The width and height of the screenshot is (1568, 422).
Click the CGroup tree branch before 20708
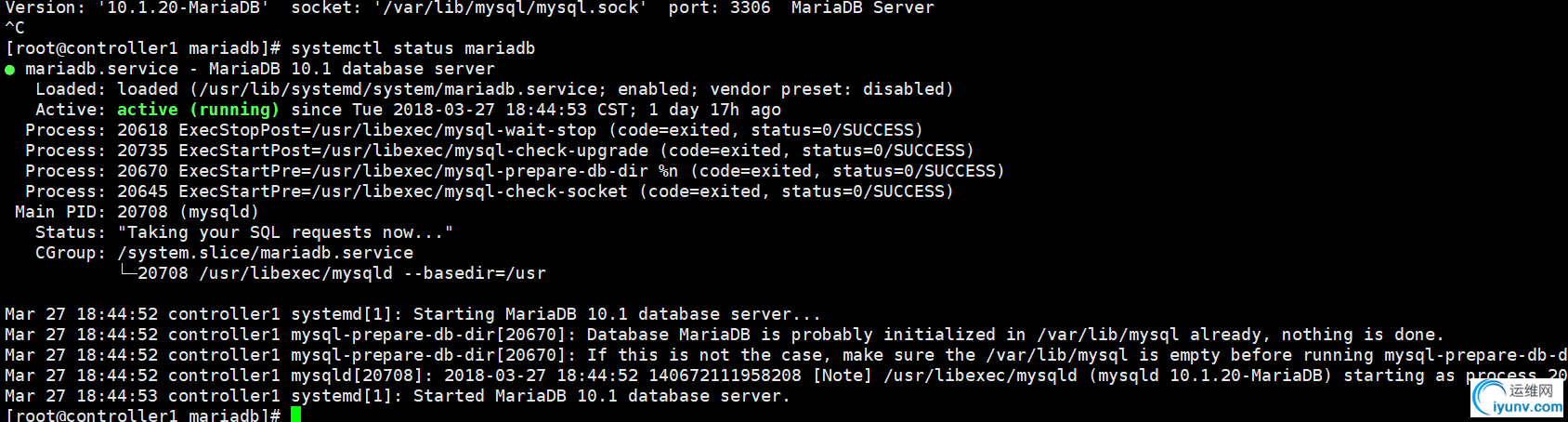[x=127, y=272]
